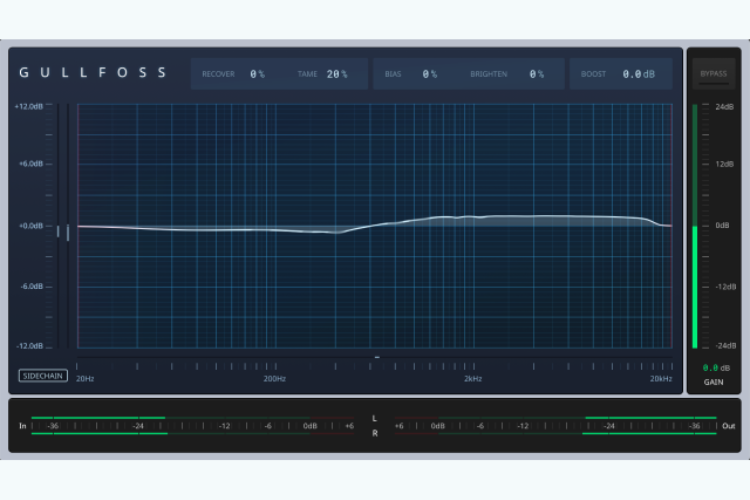Click the GULLFOSS logo text

[x=92, y=73]
